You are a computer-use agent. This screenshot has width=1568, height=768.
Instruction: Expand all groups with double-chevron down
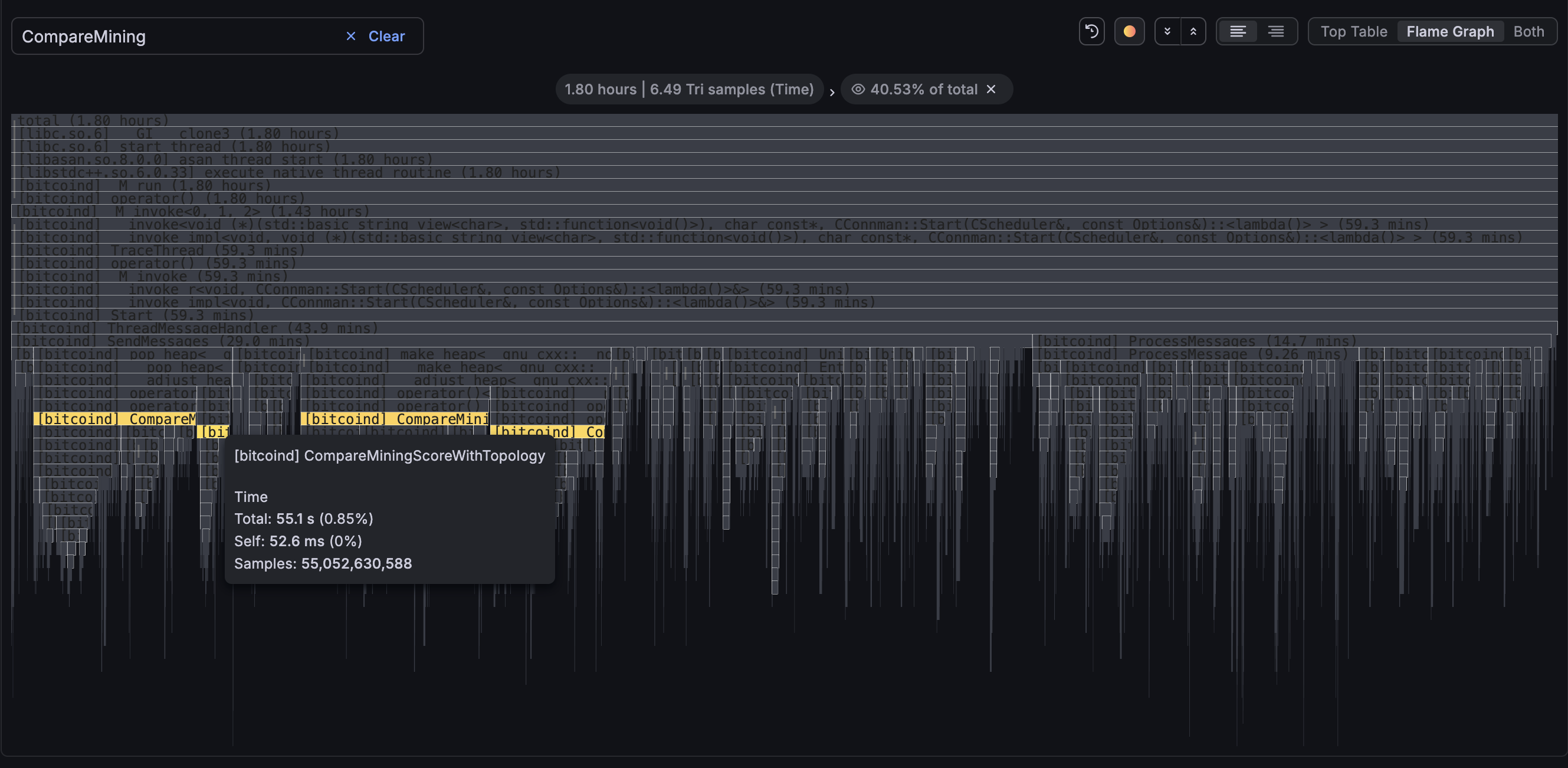click(1167, 32)
